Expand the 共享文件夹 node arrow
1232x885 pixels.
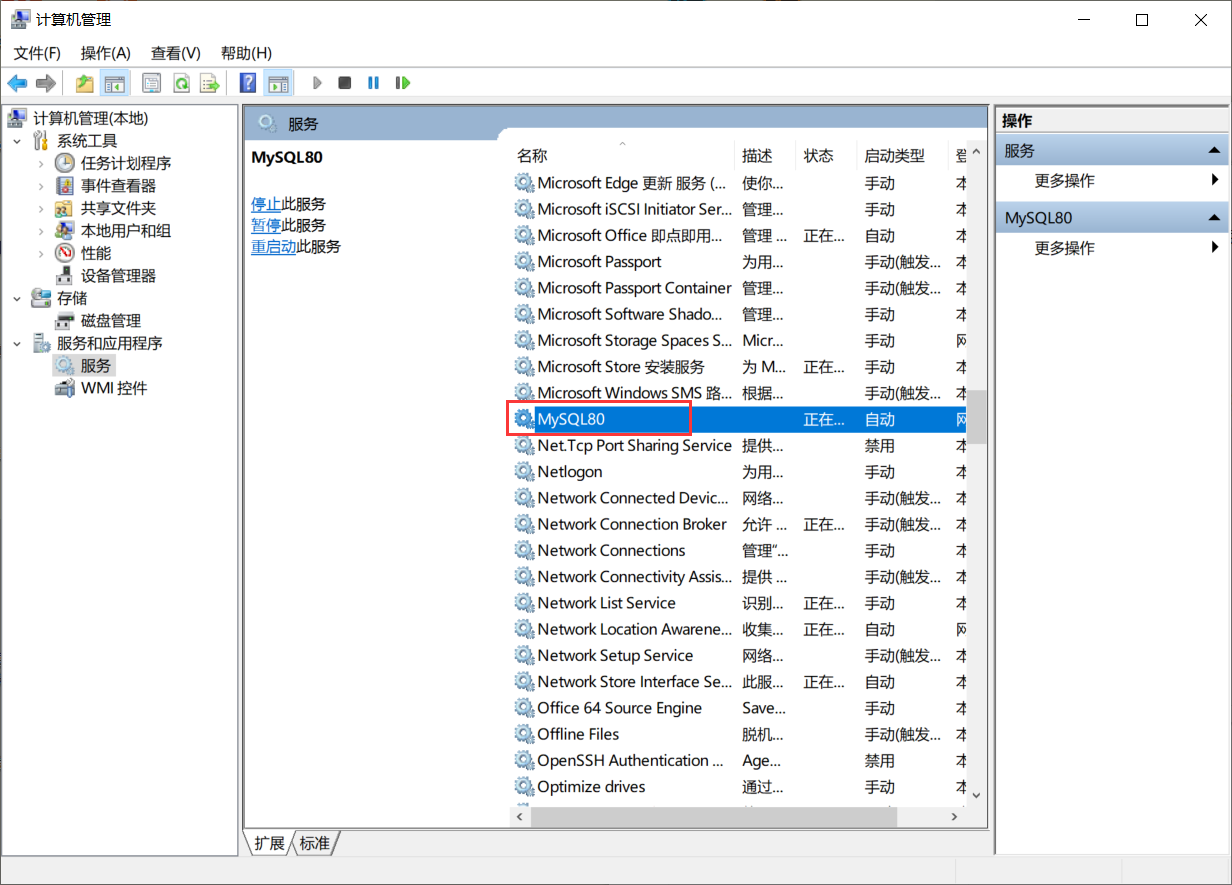point(41,208)
